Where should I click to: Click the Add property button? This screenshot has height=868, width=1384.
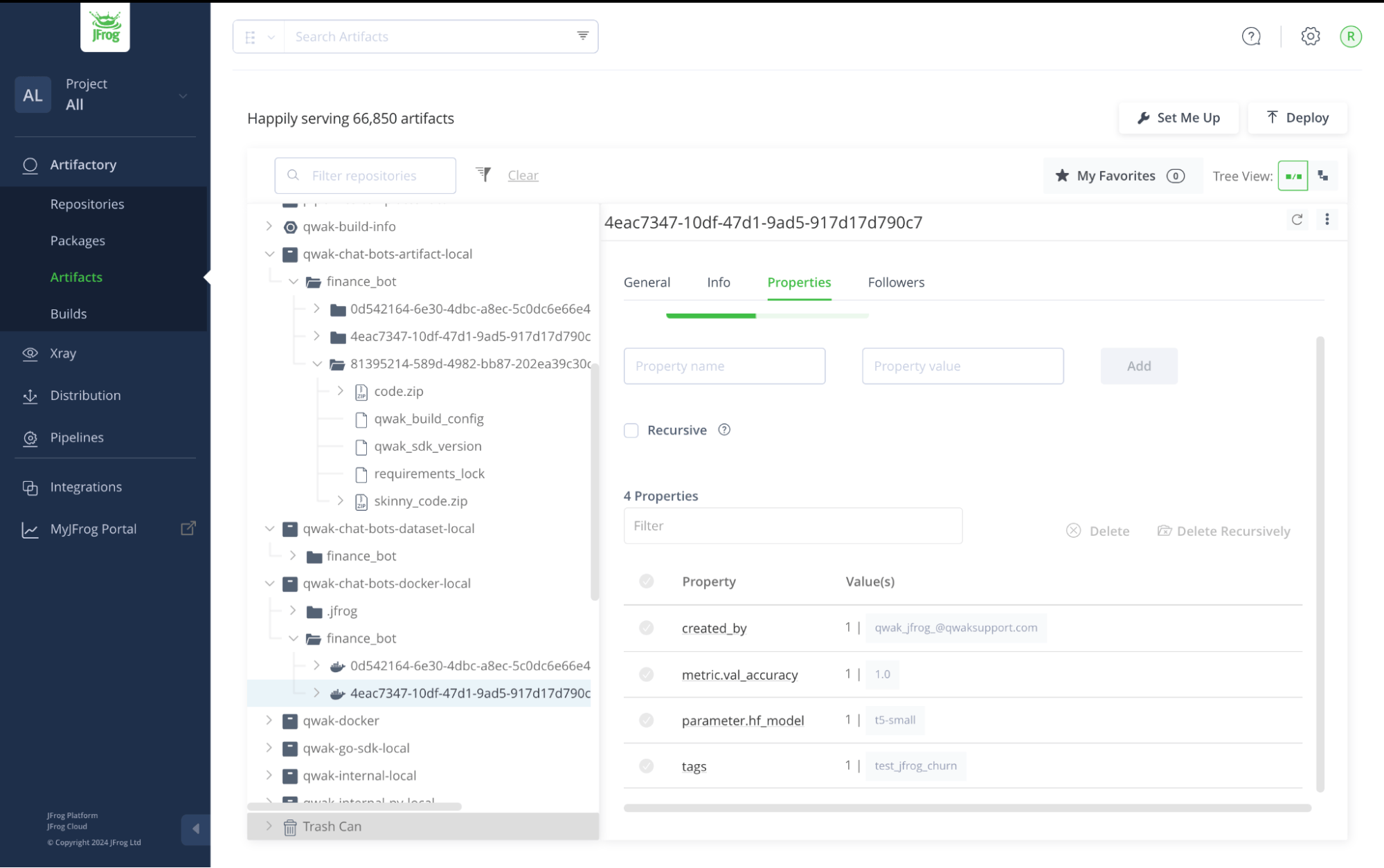pyautogui.click(x=1139, y=365)
